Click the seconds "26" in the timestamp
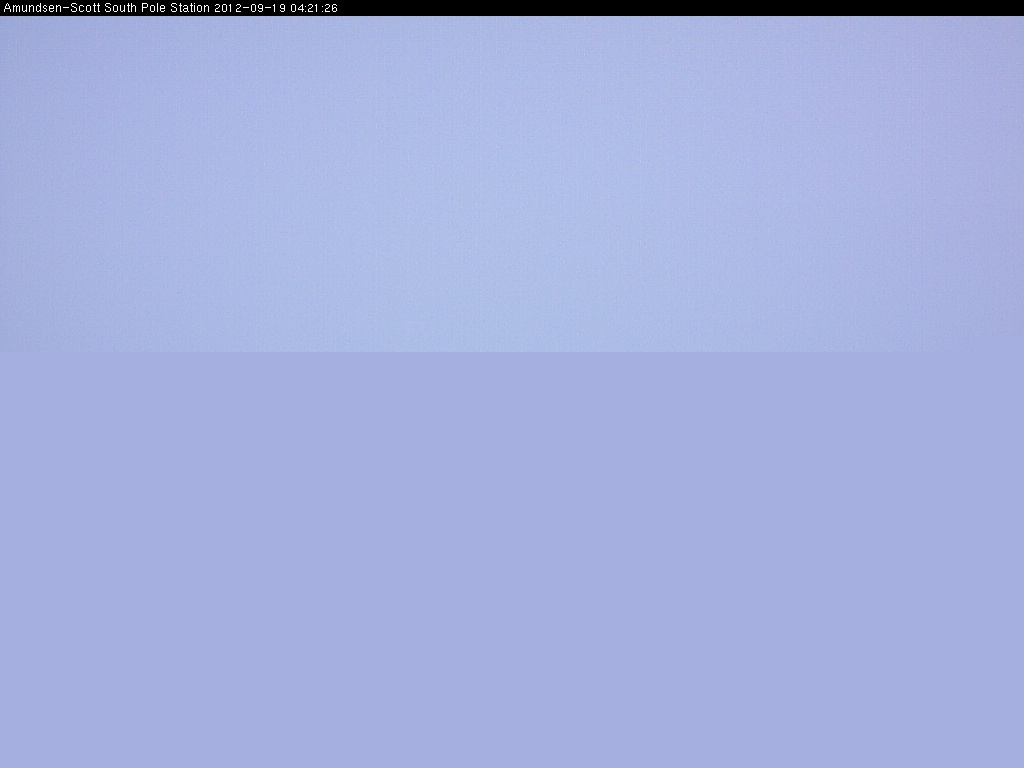The width and height of the screenshot is (1024, 768). [x=331, y=8]
